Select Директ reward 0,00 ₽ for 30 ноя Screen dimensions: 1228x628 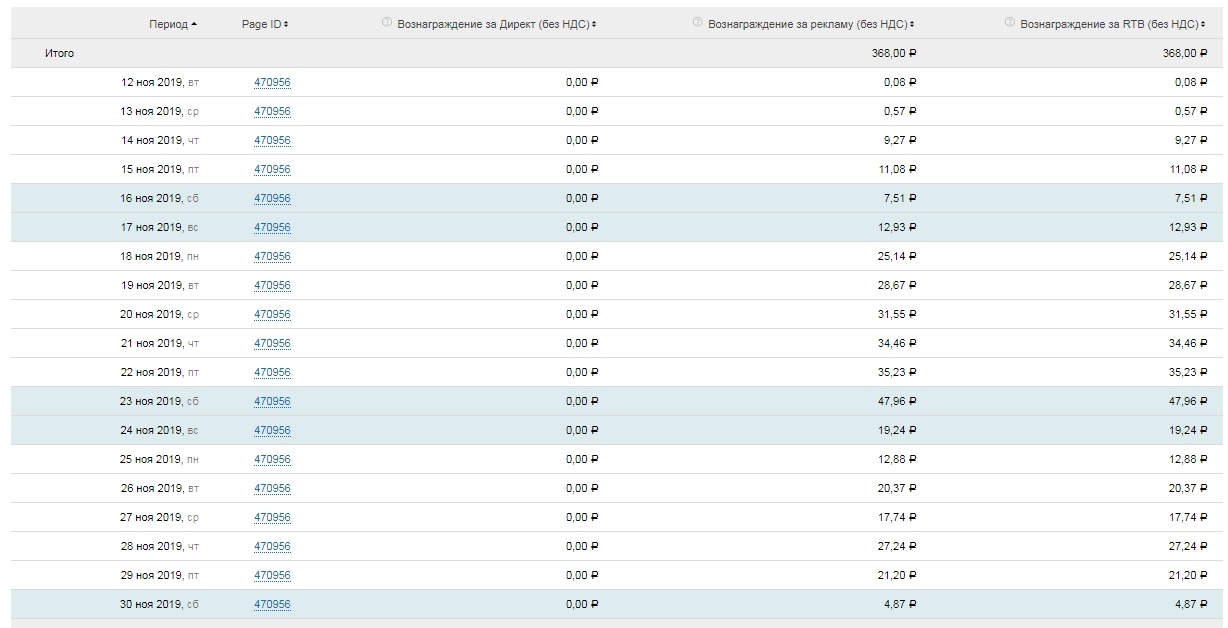582,604
